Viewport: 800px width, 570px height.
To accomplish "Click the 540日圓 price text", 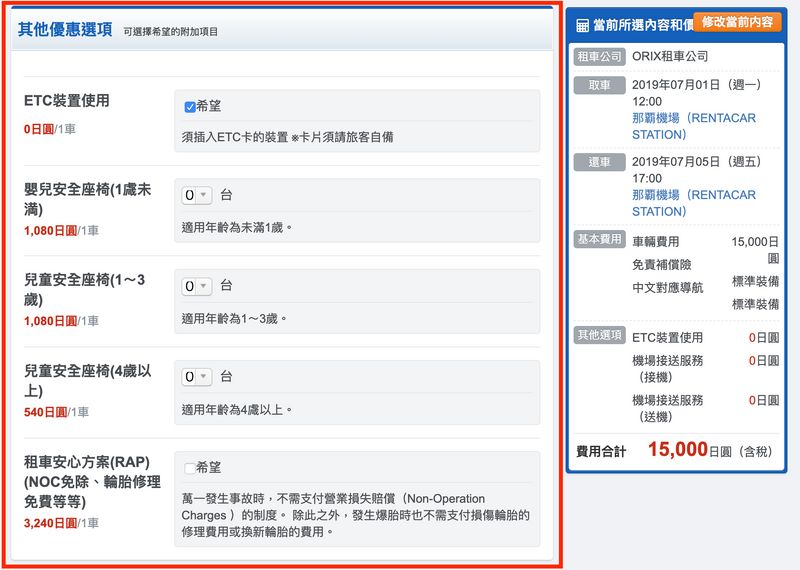I will pos(45,412).
